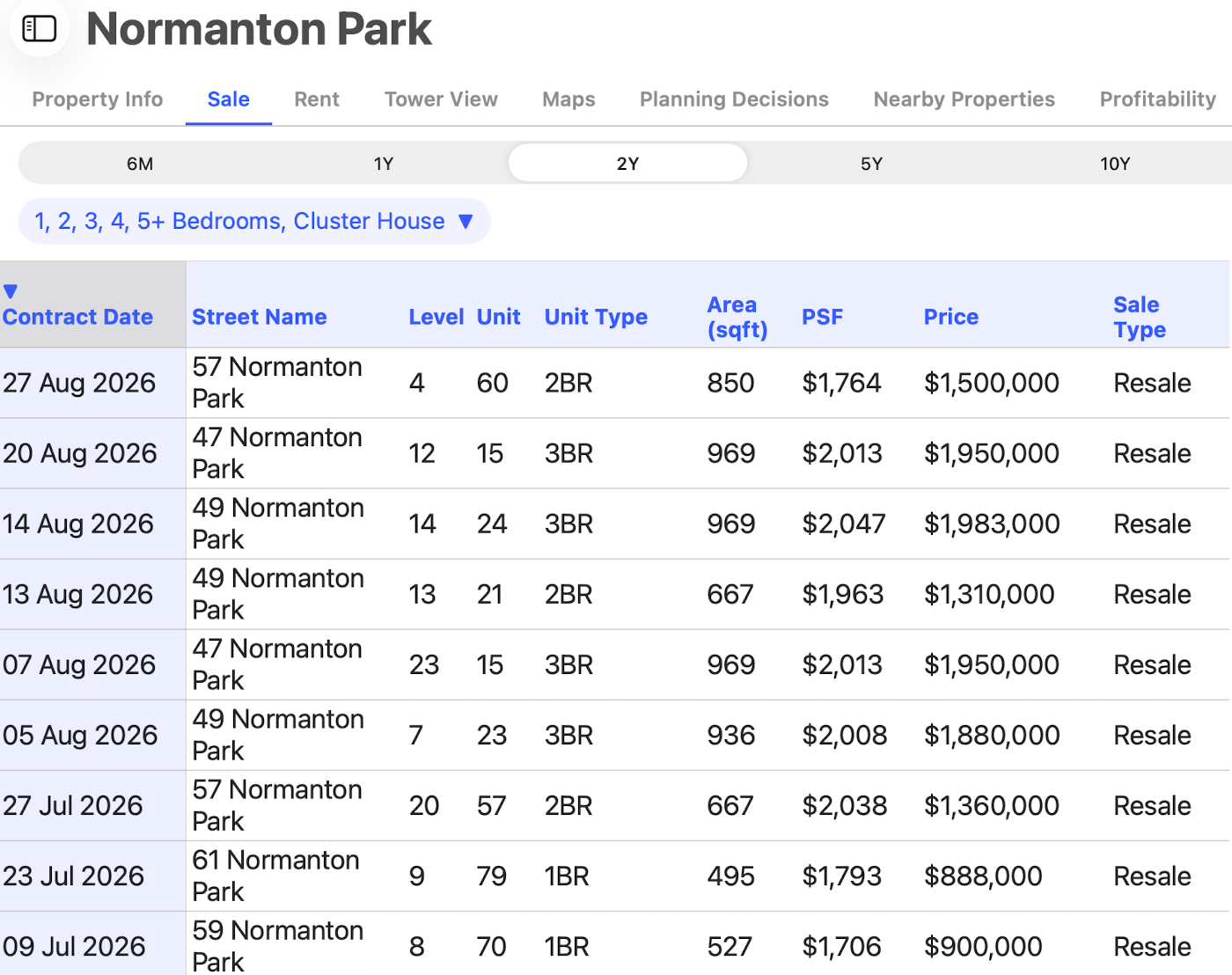The height and width of the screenshot is (975, 1232).
Task: Select the 2Y time range
Action: coord(627,164)
